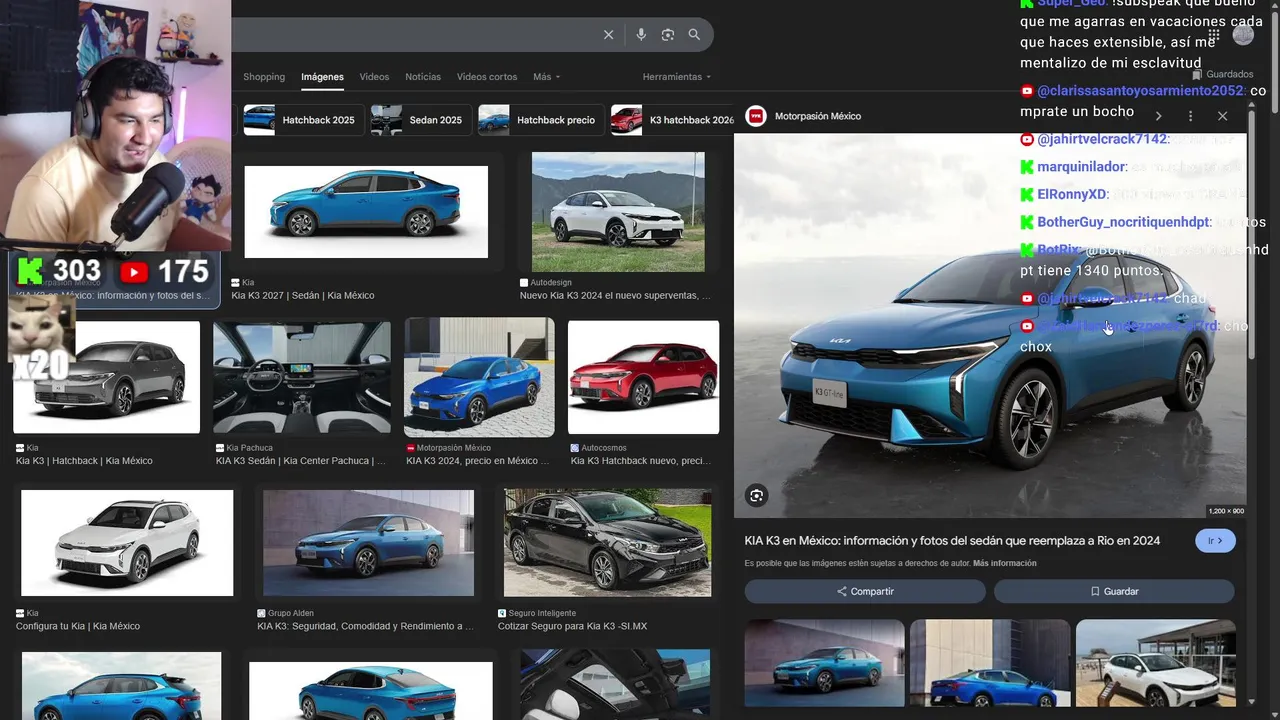
Task: Open first related blue sedan image below Compartir
Action: pos(824,663)
